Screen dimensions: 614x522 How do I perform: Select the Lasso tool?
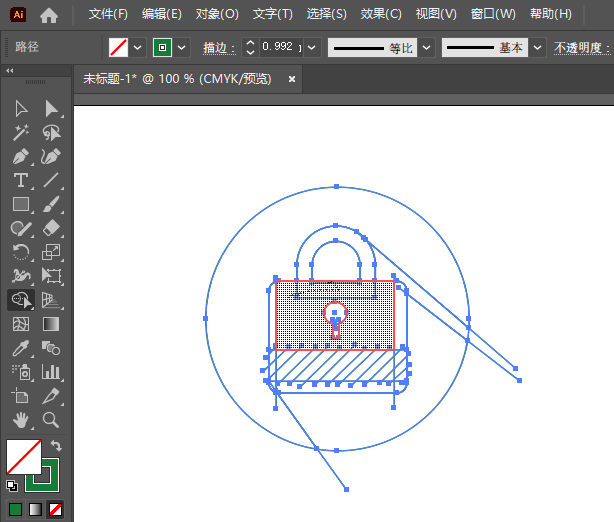pos(51,133)
